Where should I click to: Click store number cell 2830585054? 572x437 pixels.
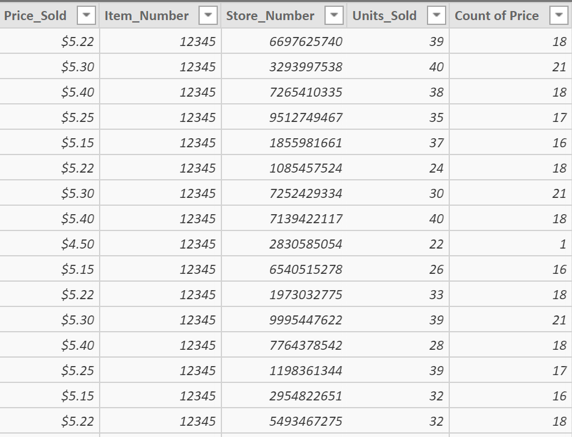click(x=284, y=244)
